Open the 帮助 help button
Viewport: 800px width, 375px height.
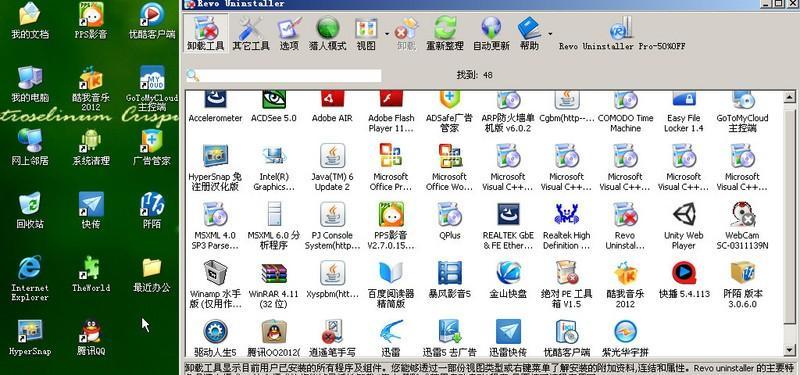pos(529,33)
